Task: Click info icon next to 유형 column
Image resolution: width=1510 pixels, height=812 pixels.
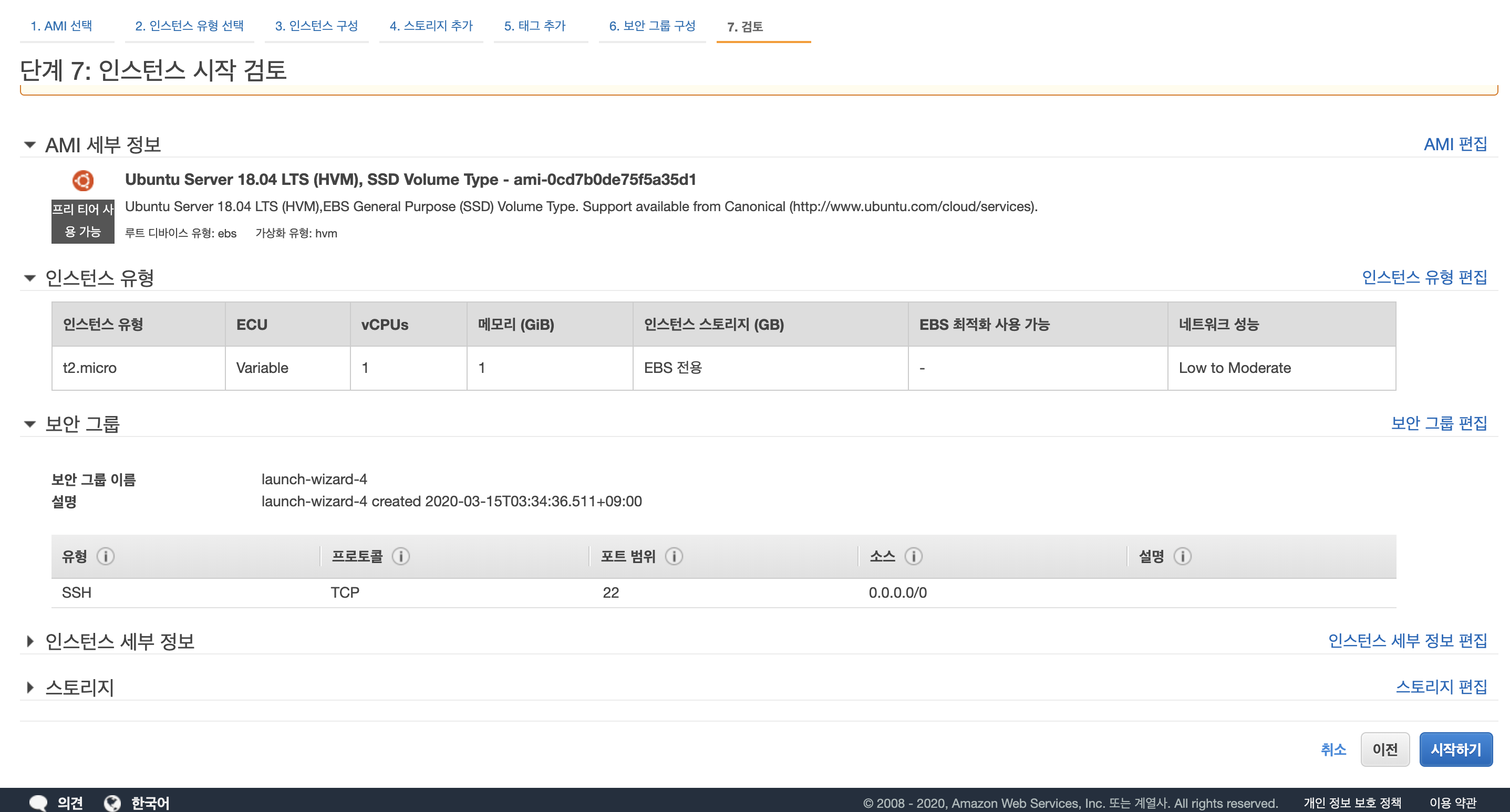Action: click(x=106, y=556)
